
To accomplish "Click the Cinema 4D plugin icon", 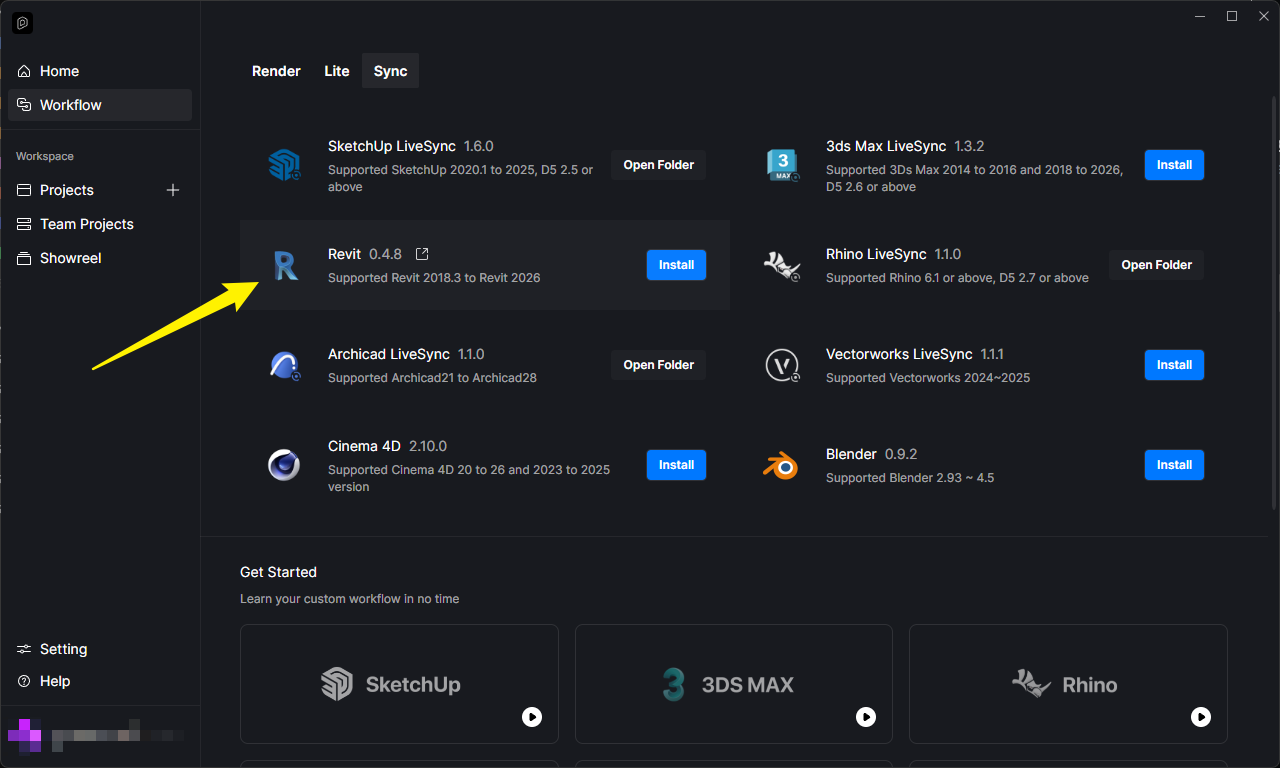I will tap(284, 465).
